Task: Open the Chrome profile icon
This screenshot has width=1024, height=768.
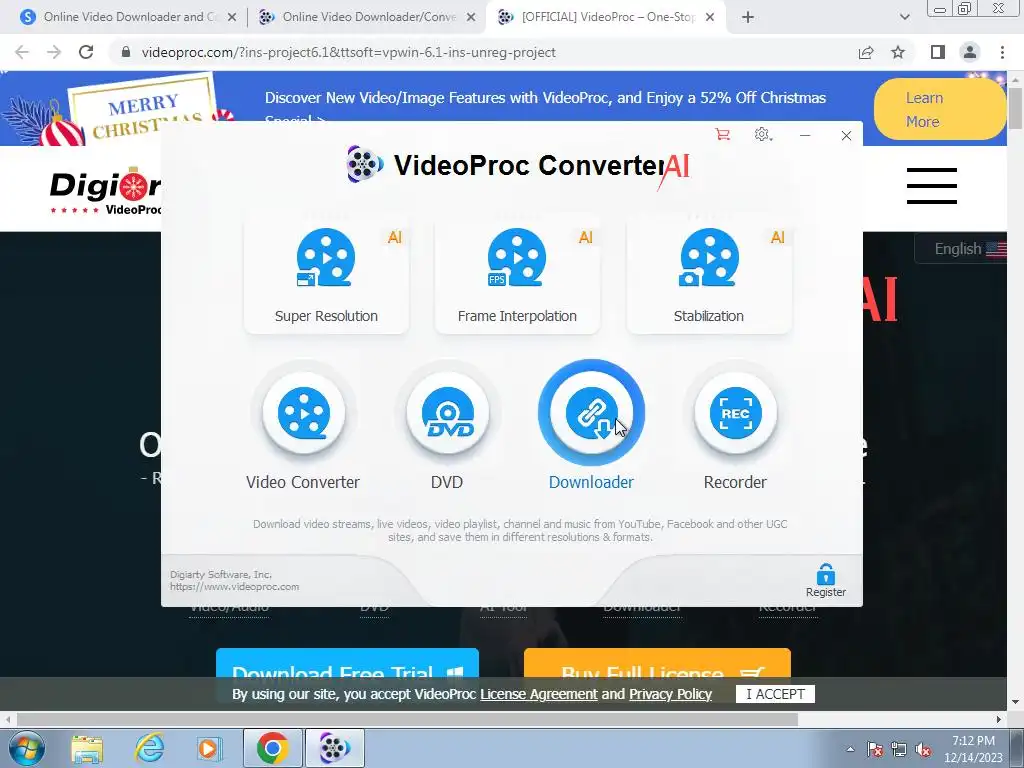Action: click(970, 52)
